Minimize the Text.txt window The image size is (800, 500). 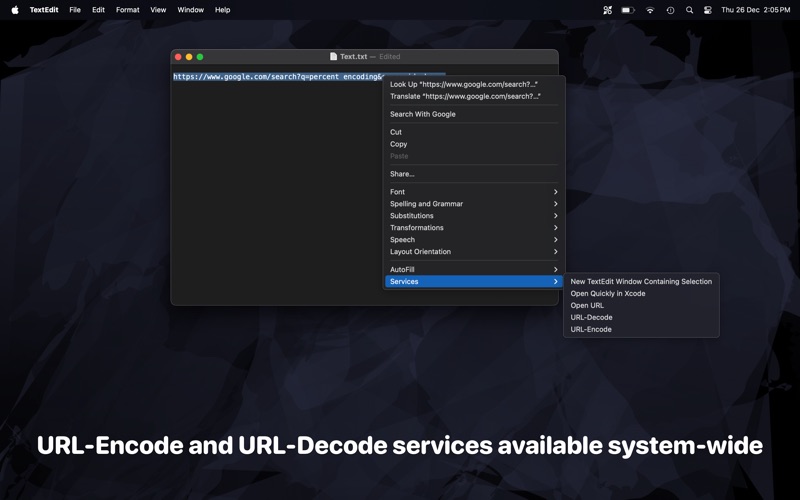point(189,57)
